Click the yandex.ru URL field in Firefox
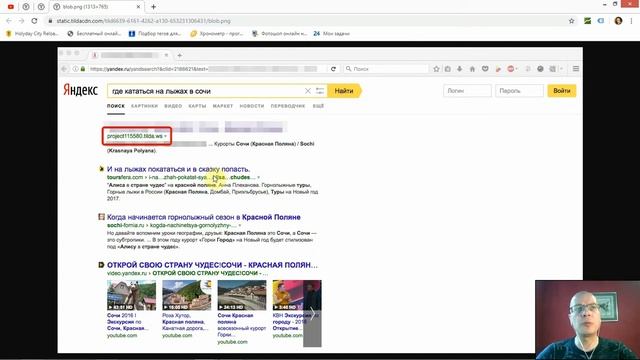This screenshot has width=640, height=360. 204,69
